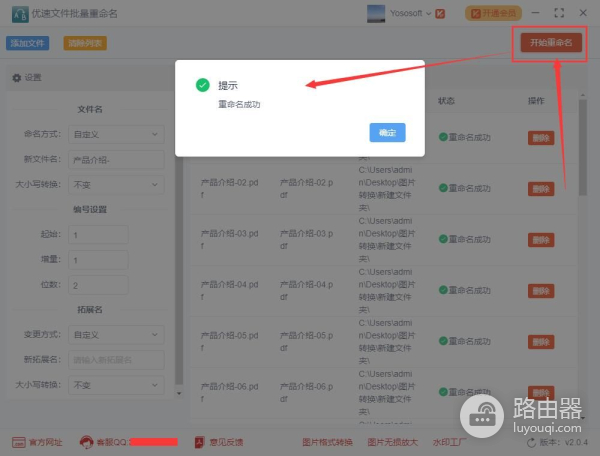This screenshot has height=456, width=600.
Task: Click the green check icon for 产品介绍-04.pdf
Action: (x=443, y=290)
